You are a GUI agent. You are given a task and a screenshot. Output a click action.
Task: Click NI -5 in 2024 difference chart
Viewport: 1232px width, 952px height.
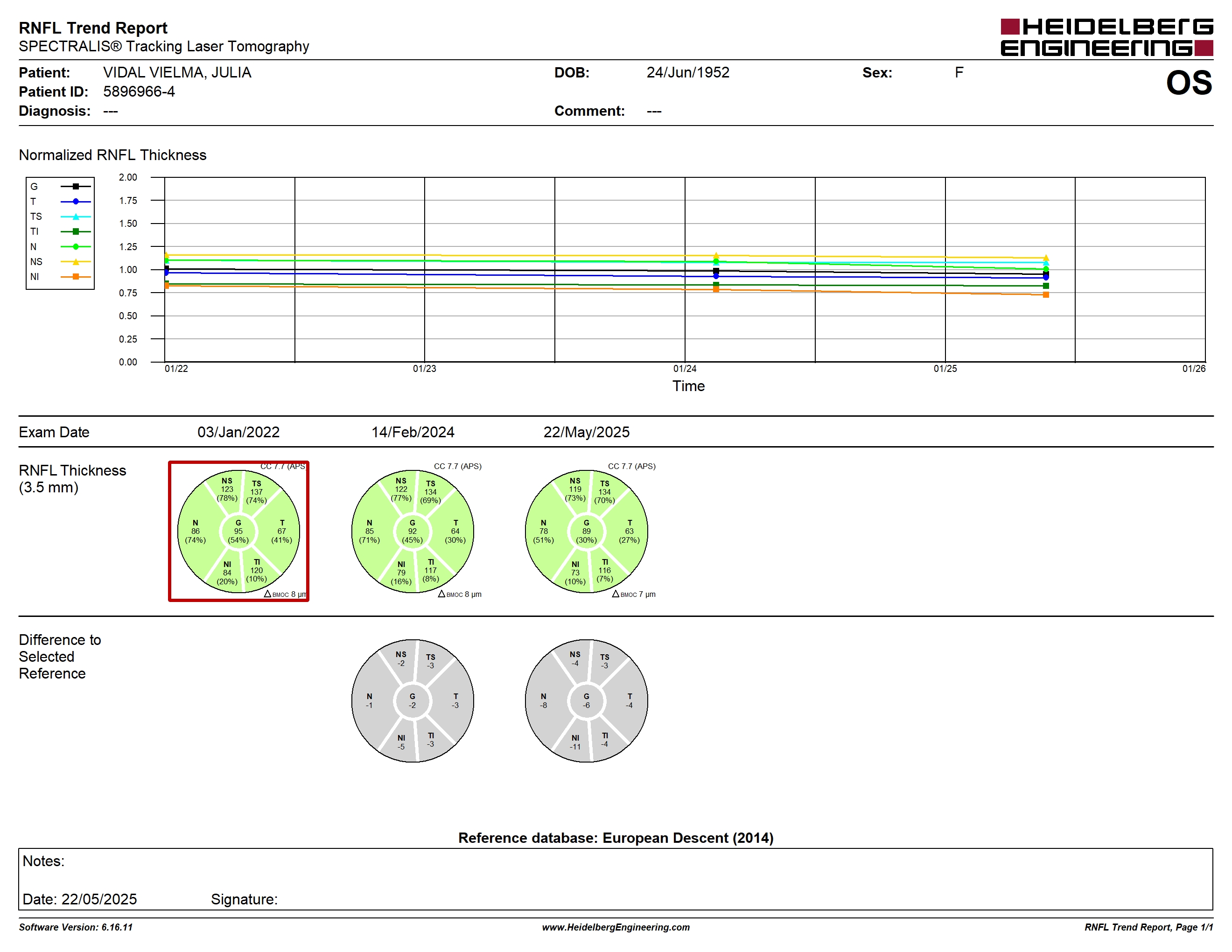pyautogui.click(x=401, y=742)
